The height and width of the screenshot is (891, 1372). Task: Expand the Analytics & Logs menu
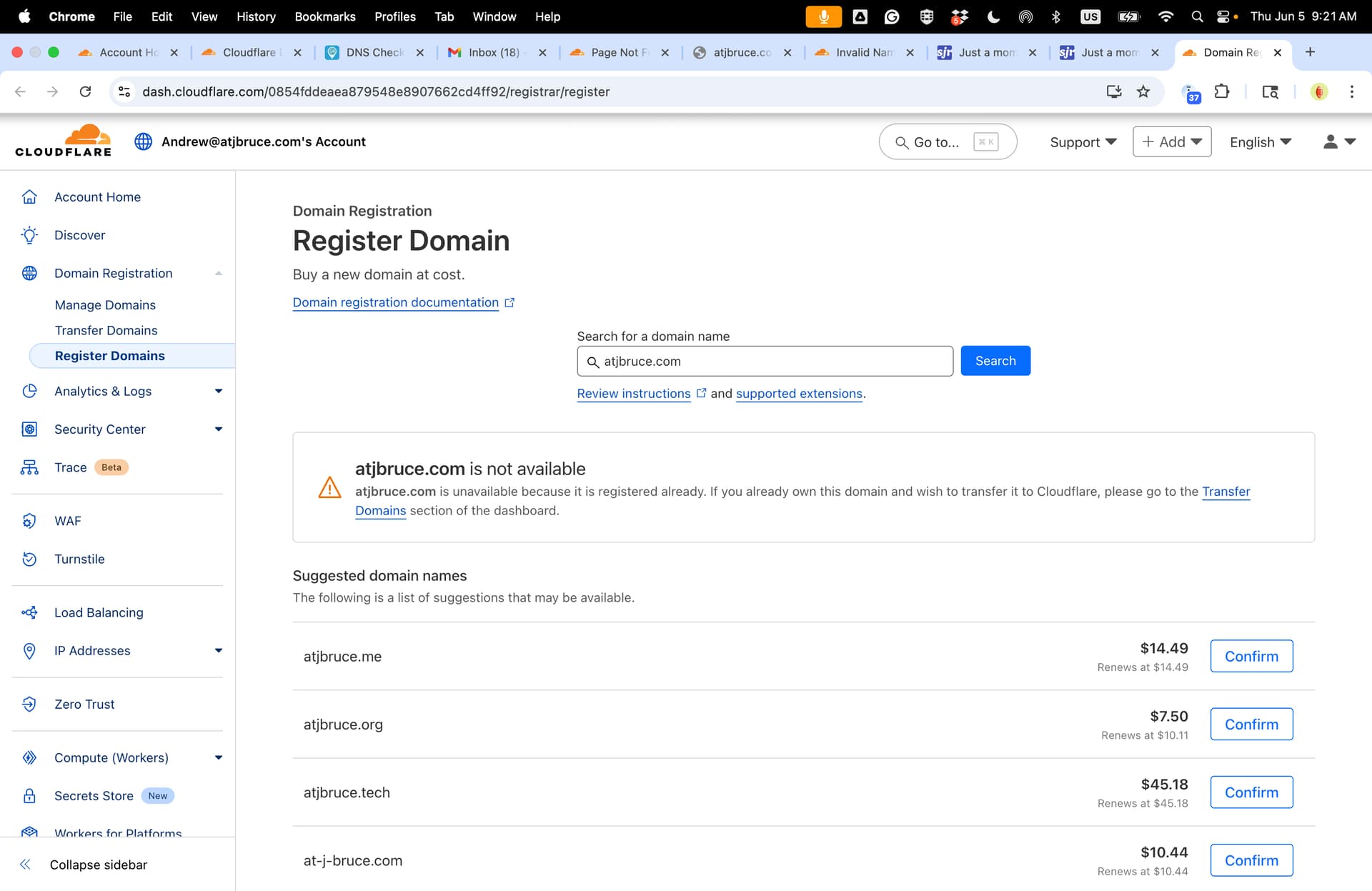click(x=219, y=391)
